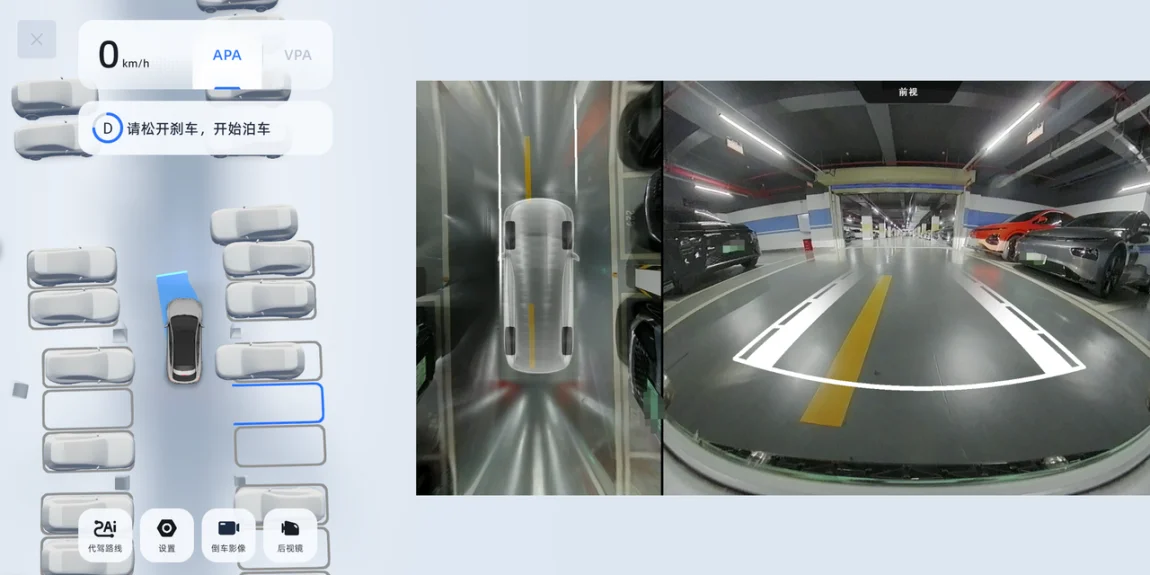
Task: Select the empty slot below the blue one
Action: coord(280,446)
